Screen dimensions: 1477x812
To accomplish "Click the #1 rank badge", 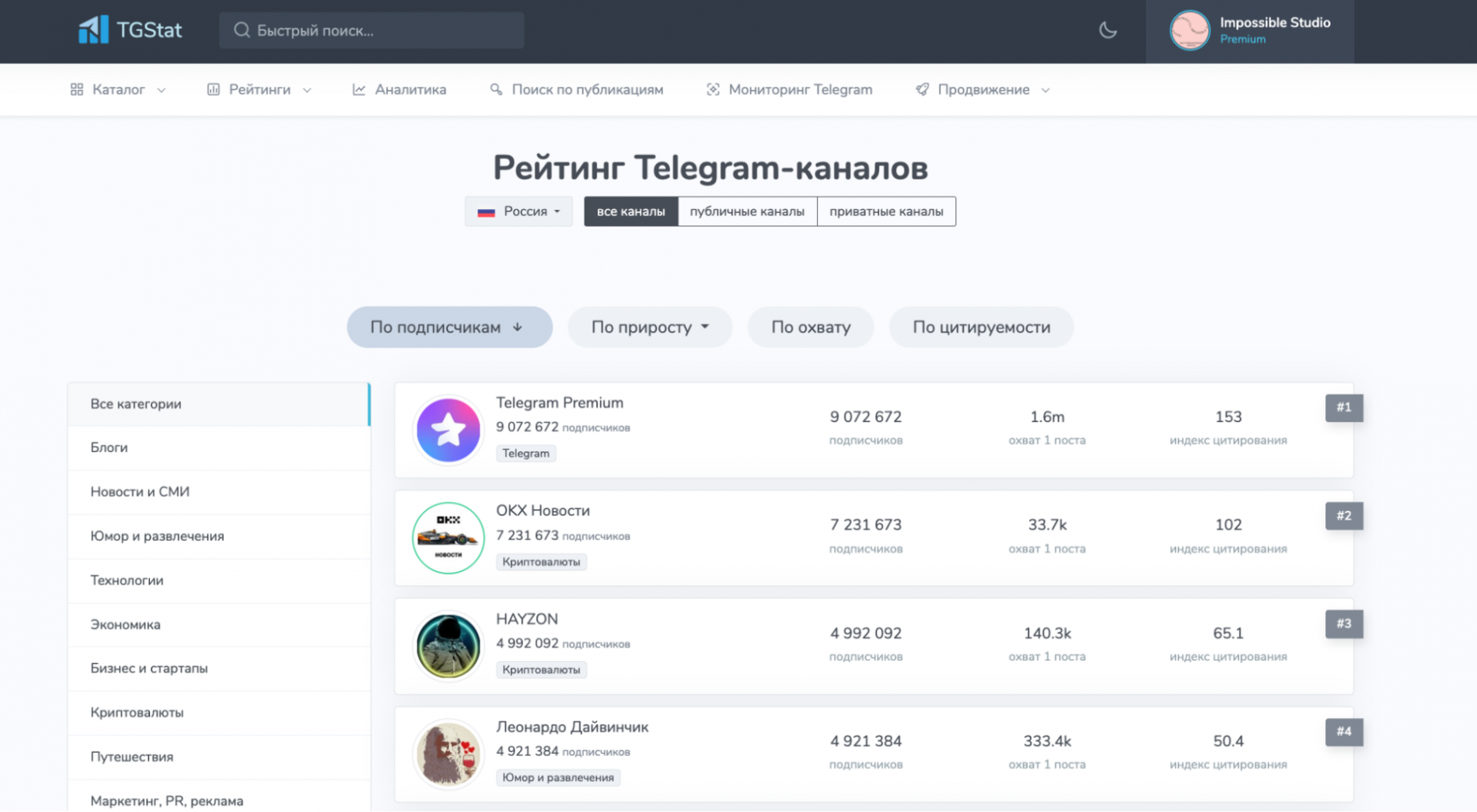I will [1344, 407].
